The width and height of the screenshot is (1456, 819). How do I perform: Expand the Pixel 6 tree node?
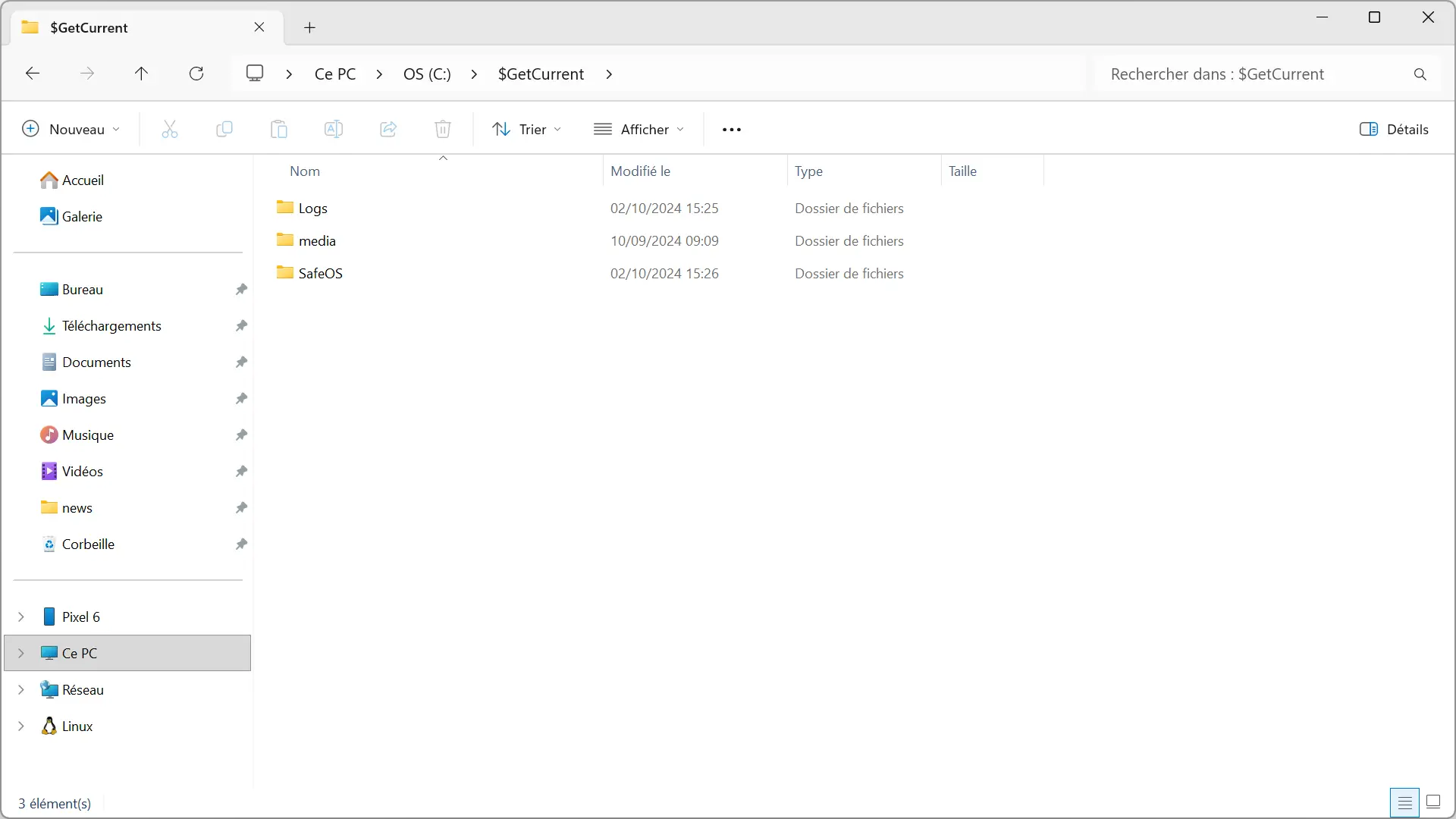coord(21,617)
